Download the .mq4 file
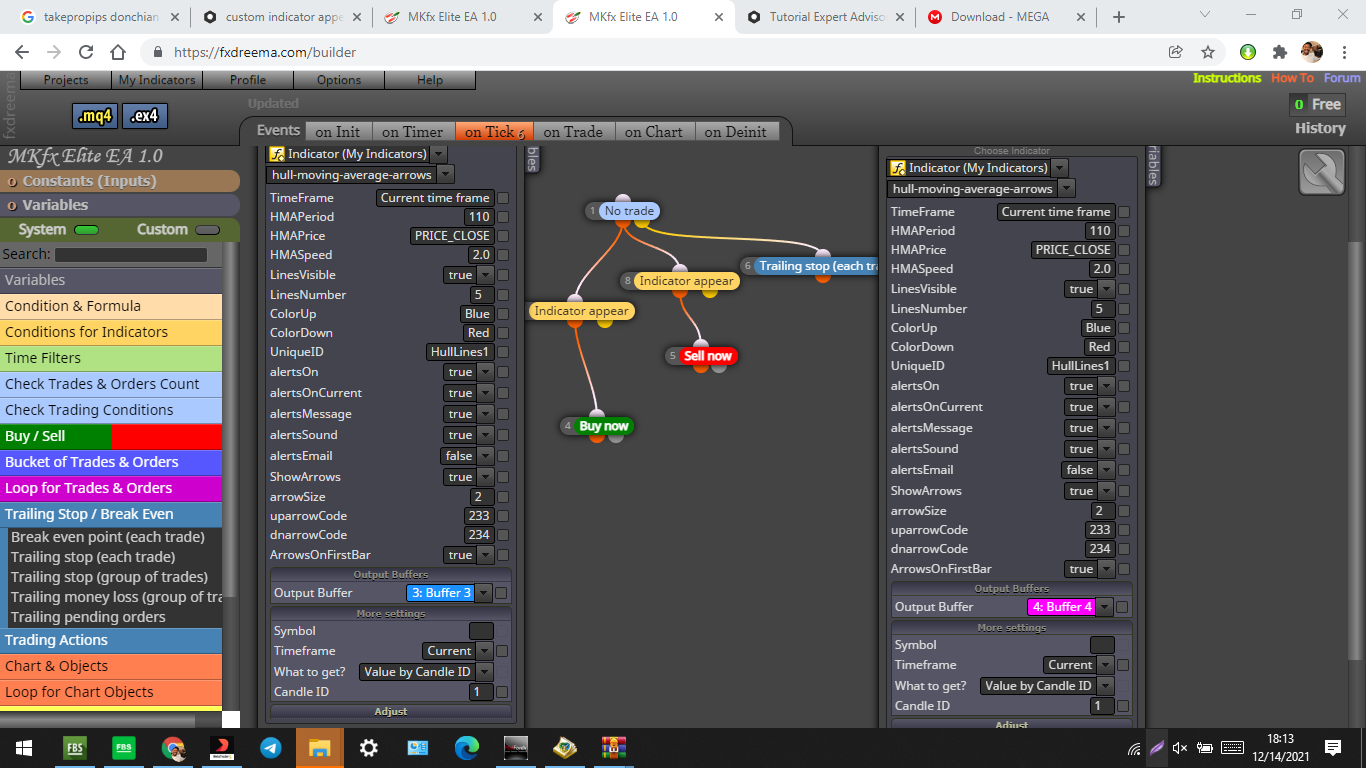Image resolution: width=1366 pixels, height=768 pixels. pos(96,116)
